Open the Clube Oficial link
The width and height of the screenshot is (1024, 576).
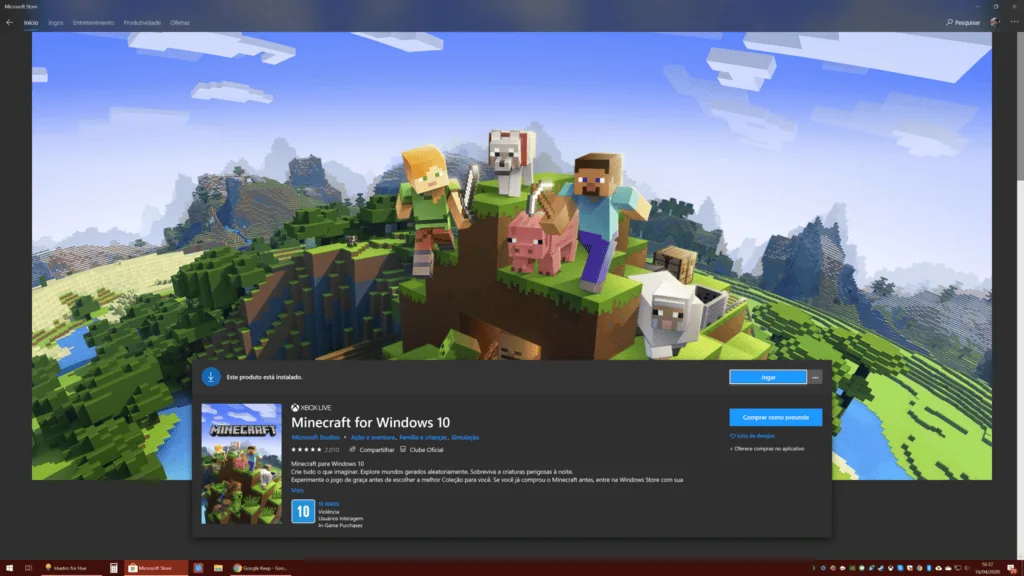point(421,449)
